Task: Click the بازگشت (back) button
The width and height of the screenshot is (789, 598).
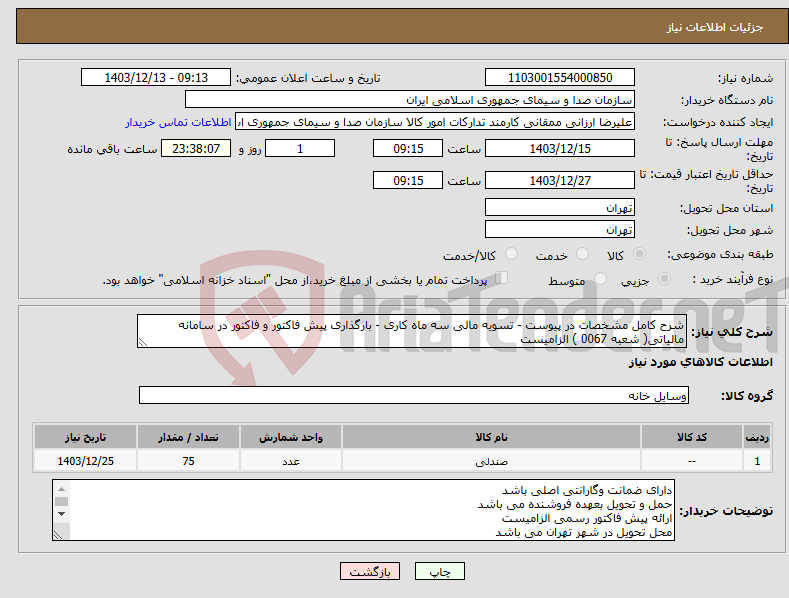Action: (x=370, y=571)
